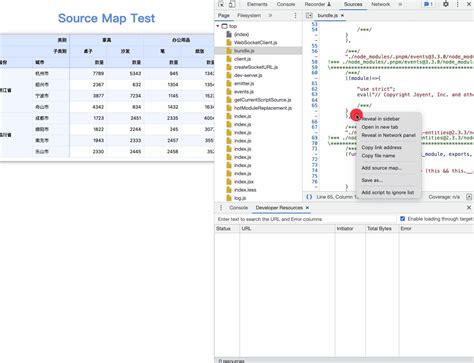Open WebSocketClient.js in the file tree
The image size is (474, 363).
coord(255,43)
